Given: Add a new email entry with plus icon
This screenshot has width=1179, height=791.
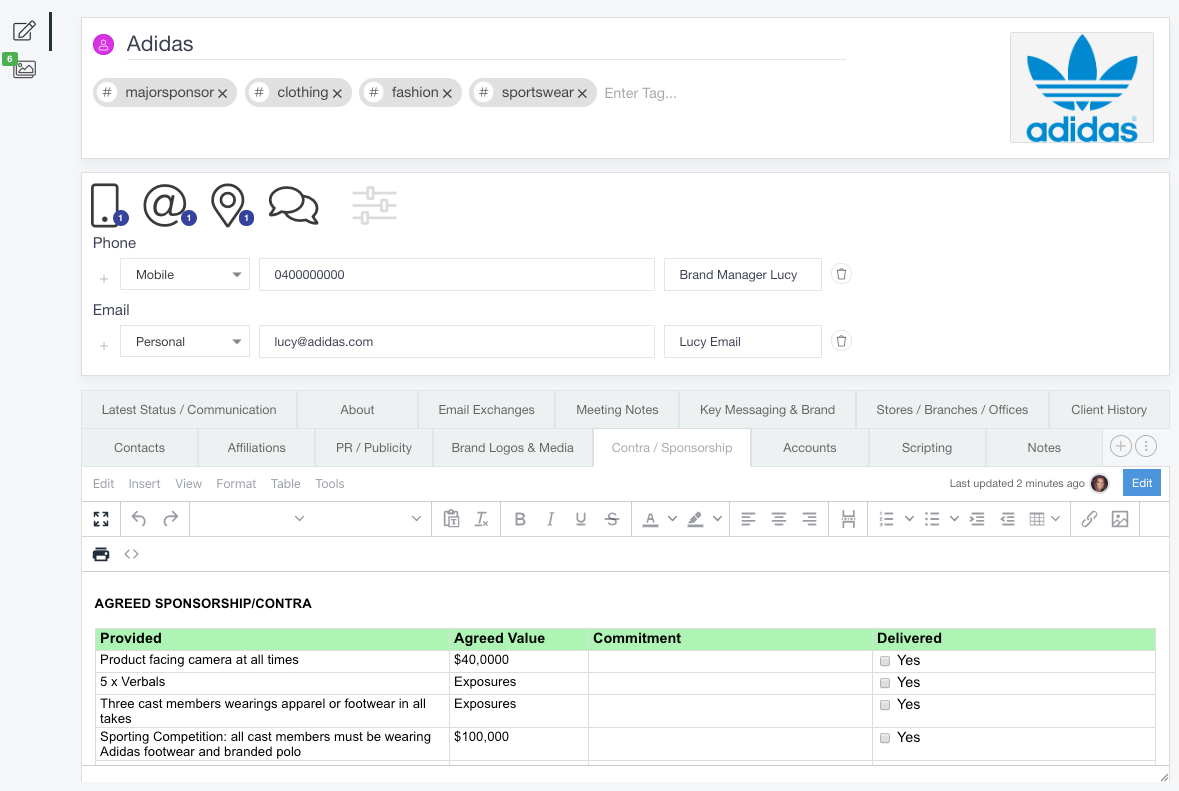Looking at the screenshot, I should tap(104, 346).
